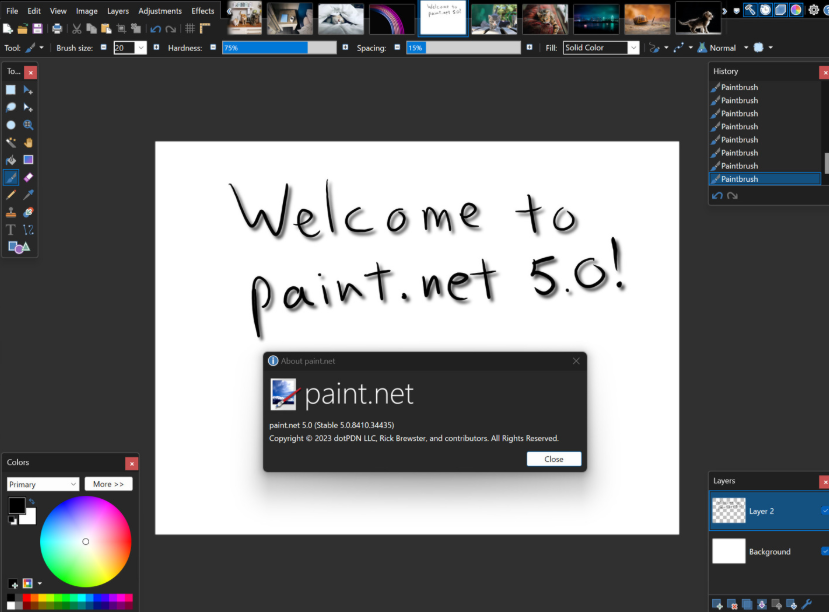Image resolution: width=829 pixels, height=612 pixels.
Task: Click Merge Layer Down icon
Action: [762, 604]
